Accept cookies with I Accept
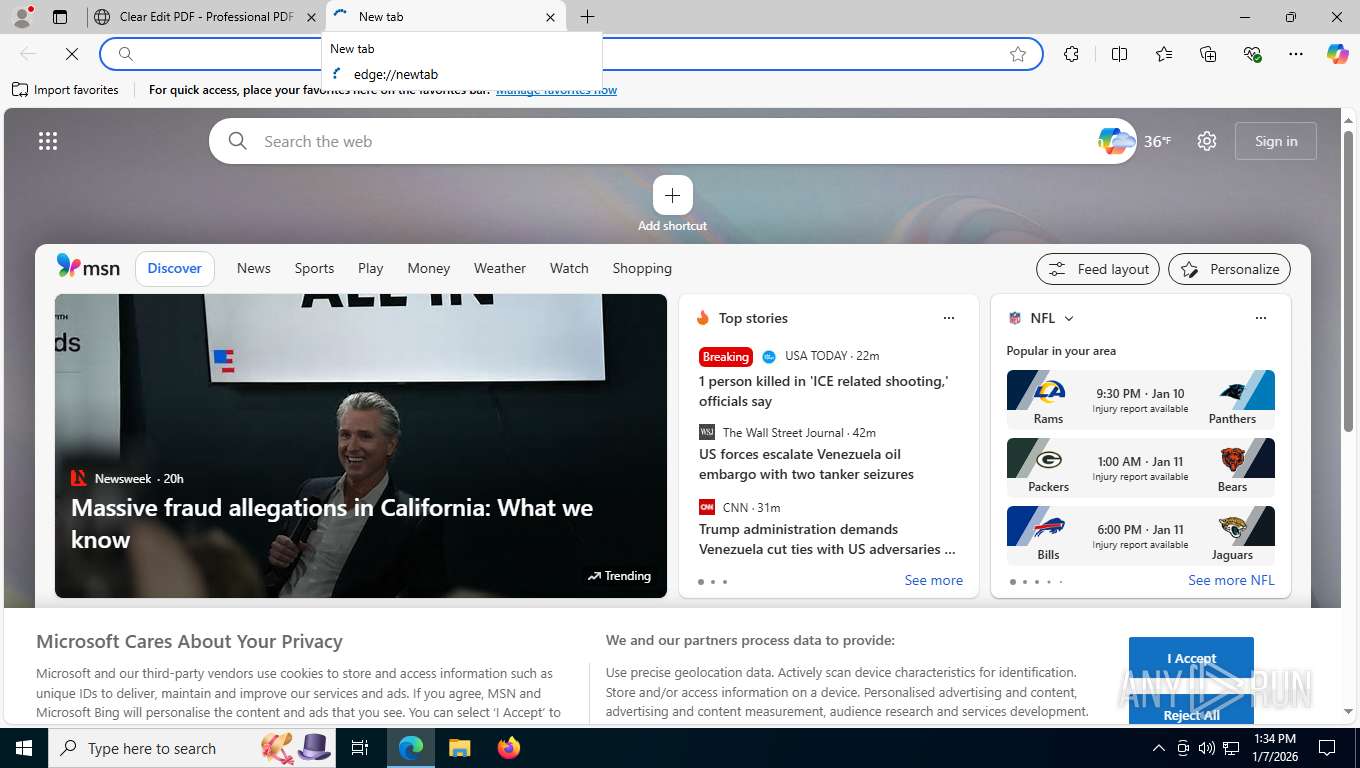Screen dimensions: 1360x768 pyautogui.click(x=1191, y=658)
